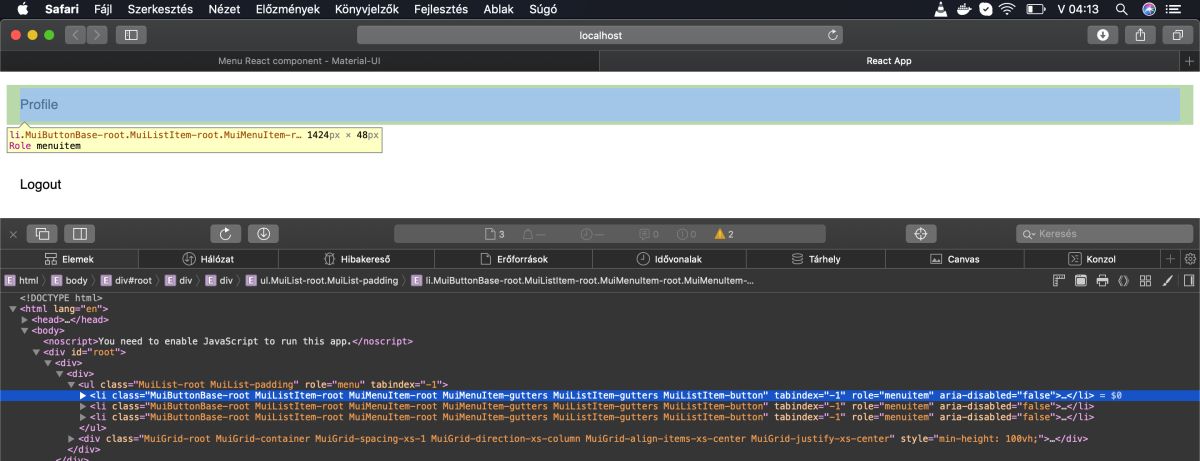
Task: Toggle the compositing borders icon
Action: click(1080, 281)
